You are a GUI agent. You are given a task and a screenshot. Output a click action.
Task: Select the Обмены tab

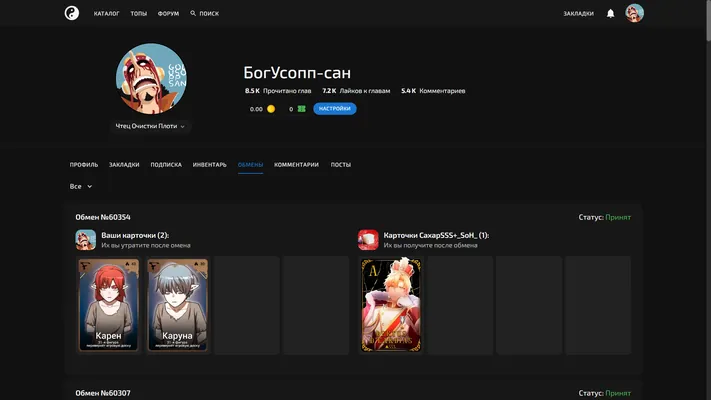tap(250, 165)
